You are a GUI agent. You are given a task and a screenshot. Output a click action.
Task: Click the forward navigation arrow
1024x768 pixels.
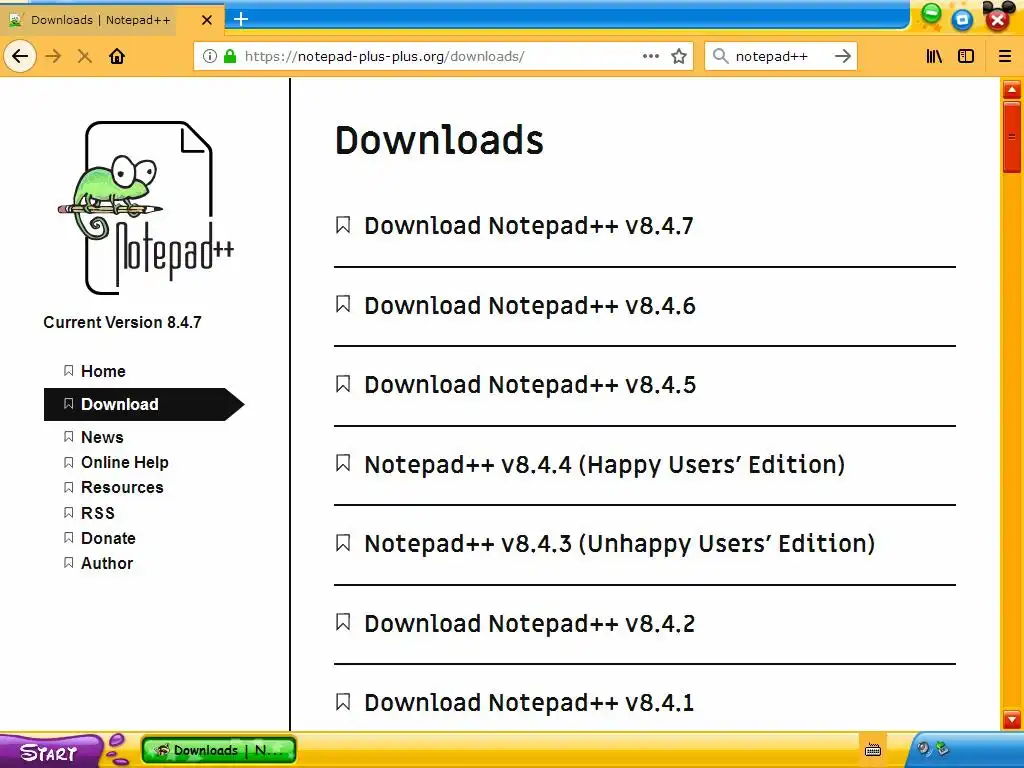point(54,56)
